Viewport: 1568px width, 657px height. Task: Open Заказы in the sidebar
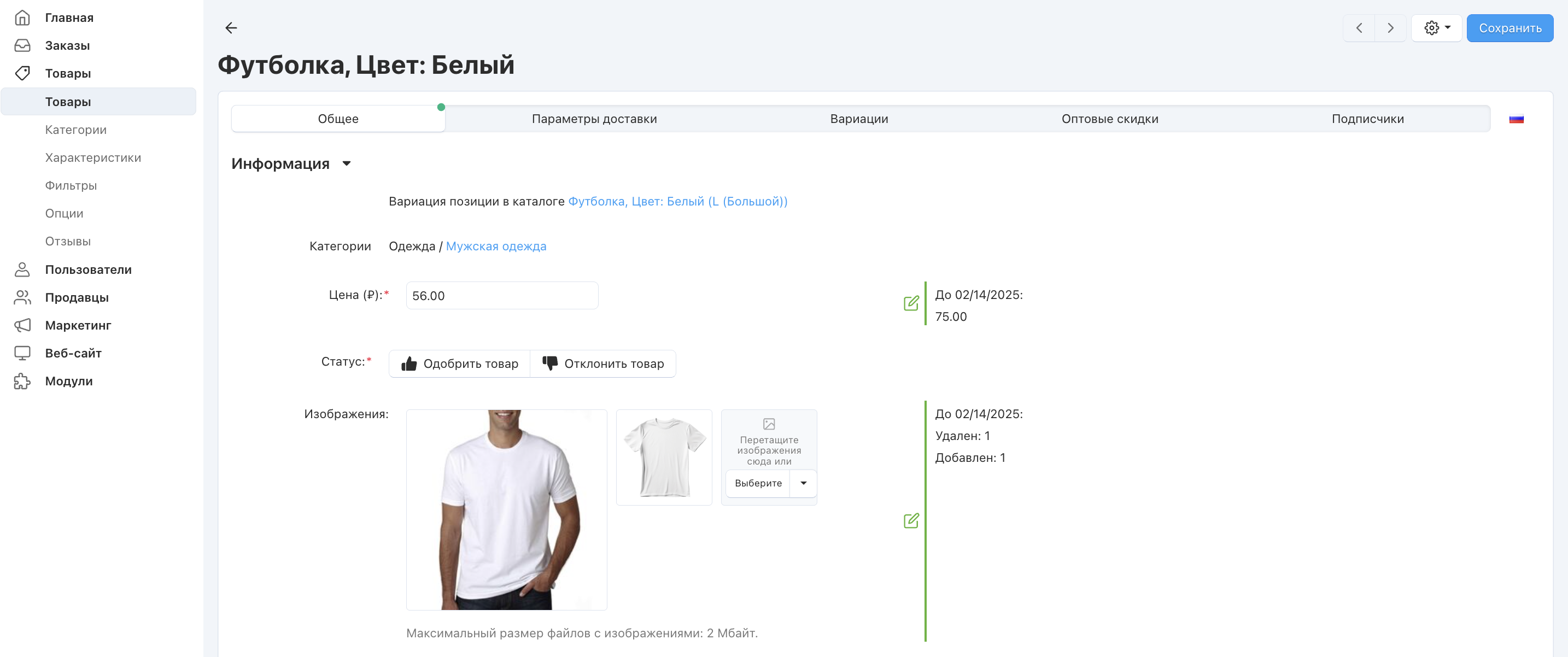click(67, 45)
